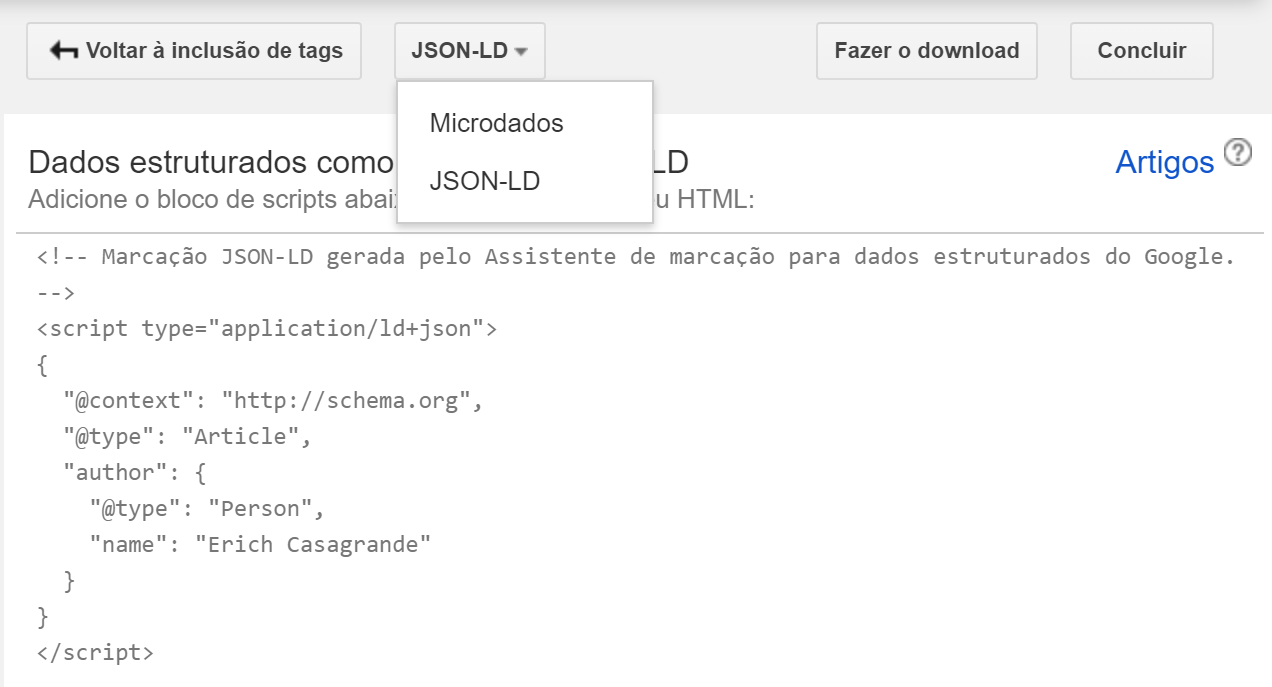Select Microdados from the open dropdown
1272x687 pixels.
495,122
